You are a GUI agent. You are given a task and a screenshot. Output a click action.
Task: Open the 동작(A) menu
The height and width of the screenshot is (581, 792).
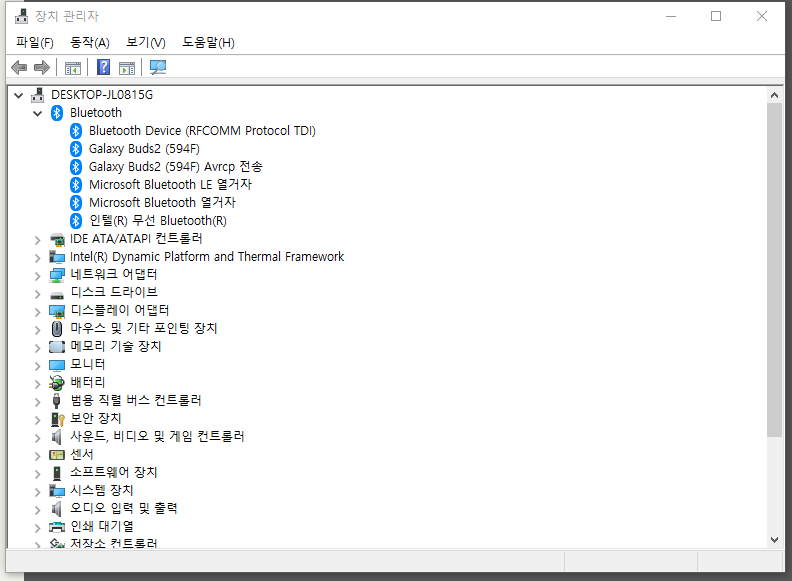90,42
